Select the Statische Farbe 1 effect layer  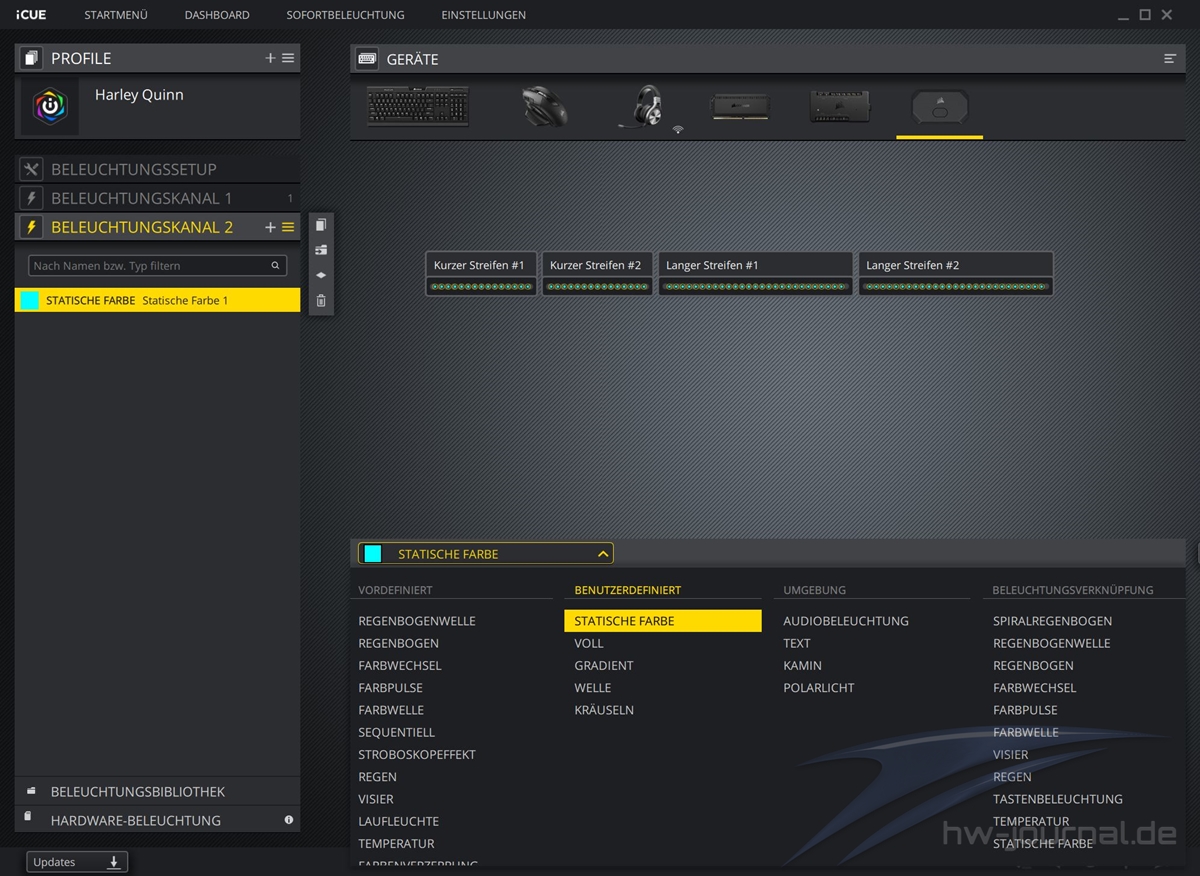click(x=158, y=300)
